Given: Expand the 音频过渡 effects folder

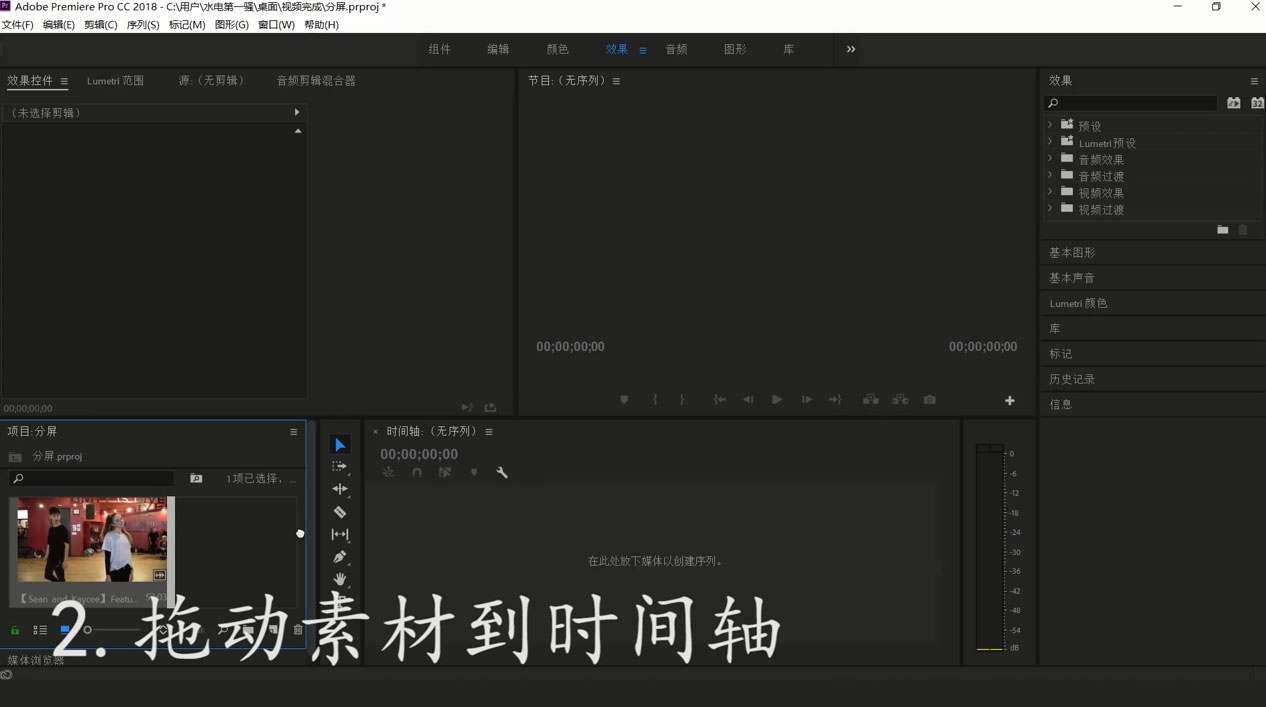Looking at the screenshot, I should 1050,176.
